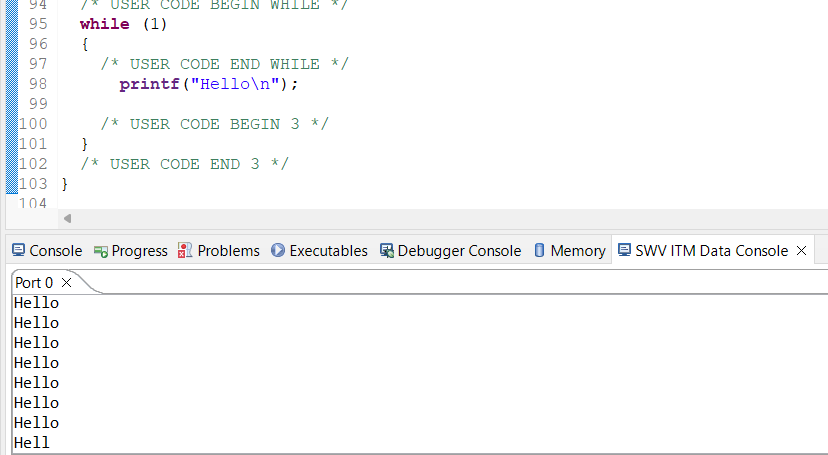Click the USER CODE BEGIN 3 comment
Viewport: 828px width, 455px height.
pos(214,124)
